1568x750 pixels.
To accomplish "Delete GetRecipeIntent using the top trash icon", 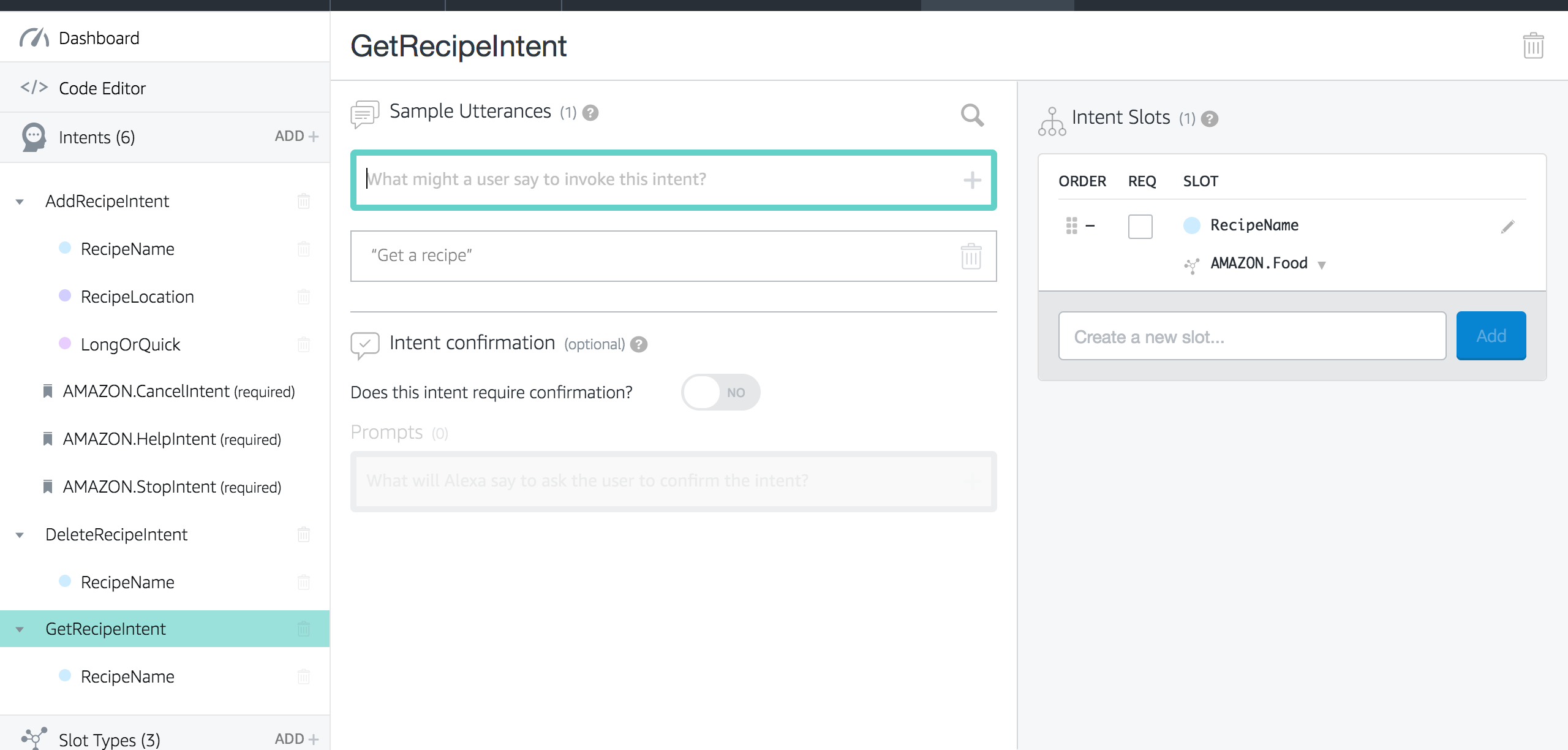I will [x=1533, y=45].
